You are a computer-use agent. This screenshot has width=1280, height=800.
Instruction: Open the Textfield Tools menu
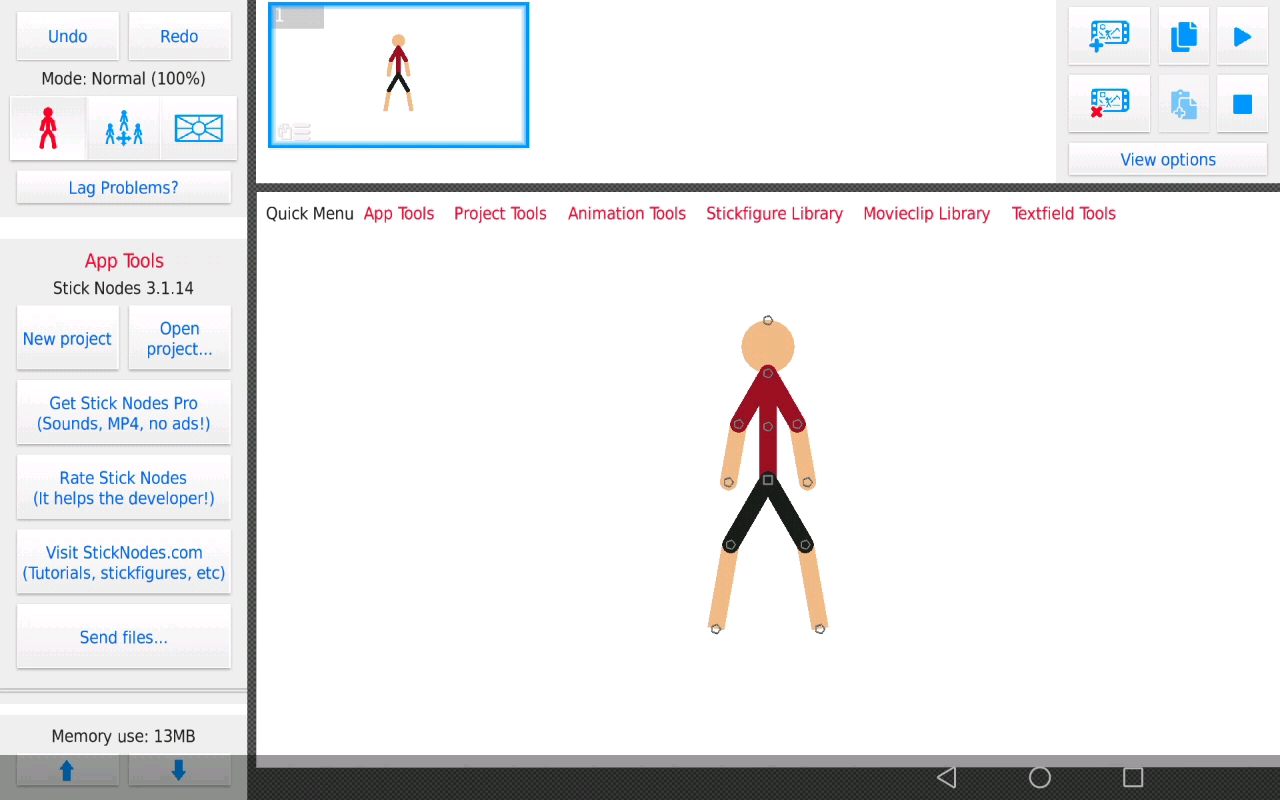click(1063, 213)
